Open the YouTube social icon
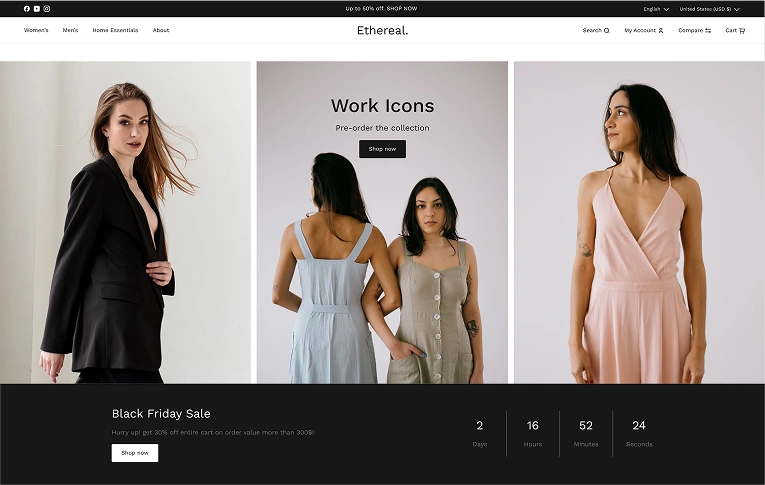 click(x=37, y=8)
